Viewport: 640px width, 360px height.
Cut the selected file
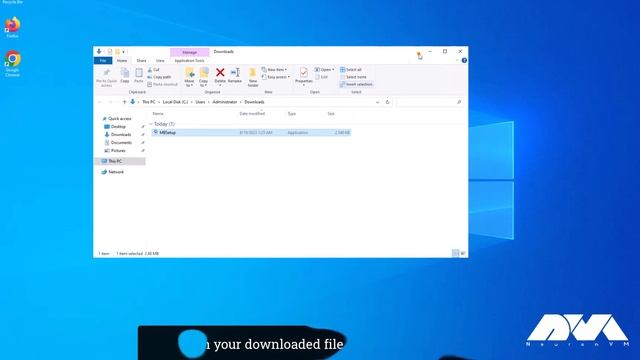pyautogui.click(x=154, y=70)
